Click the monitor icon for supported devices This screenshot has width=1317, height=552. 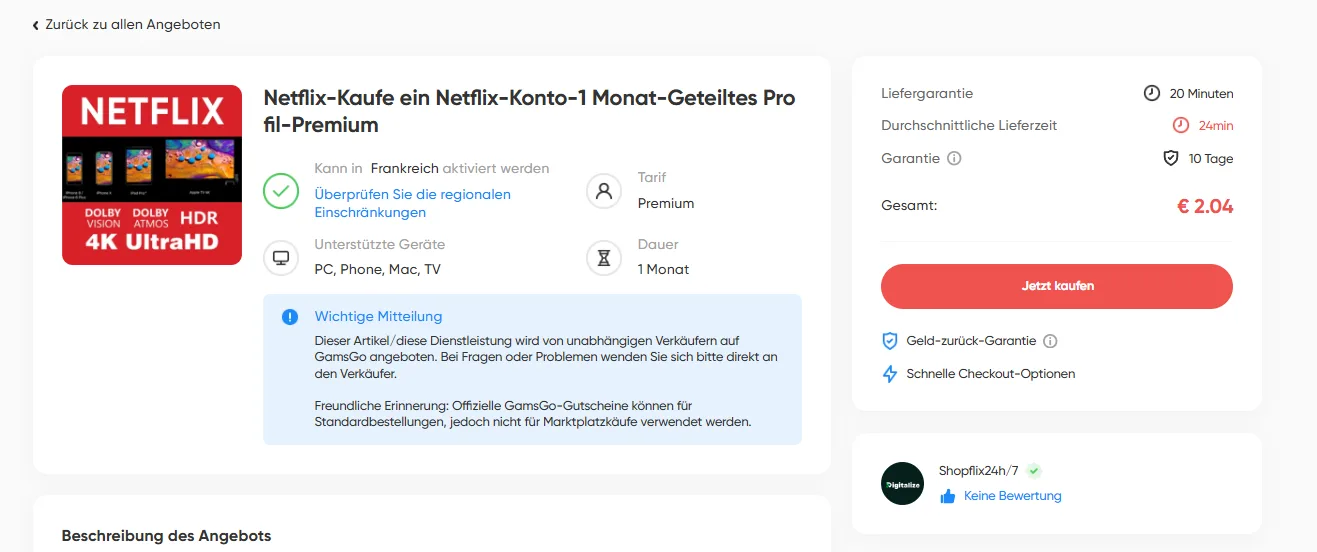(x=281, y=258)
